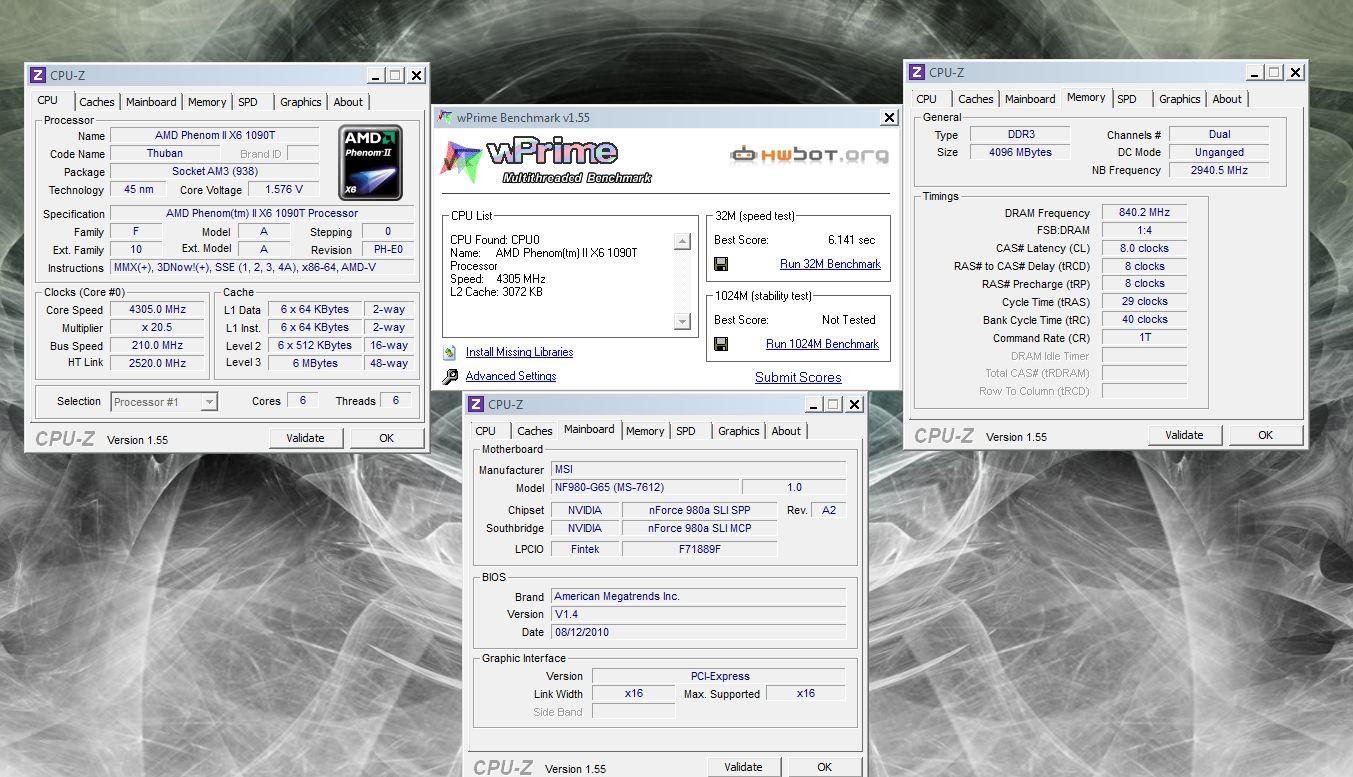Click the FSB:DRAM 1:4 value

coord(1145,230)
